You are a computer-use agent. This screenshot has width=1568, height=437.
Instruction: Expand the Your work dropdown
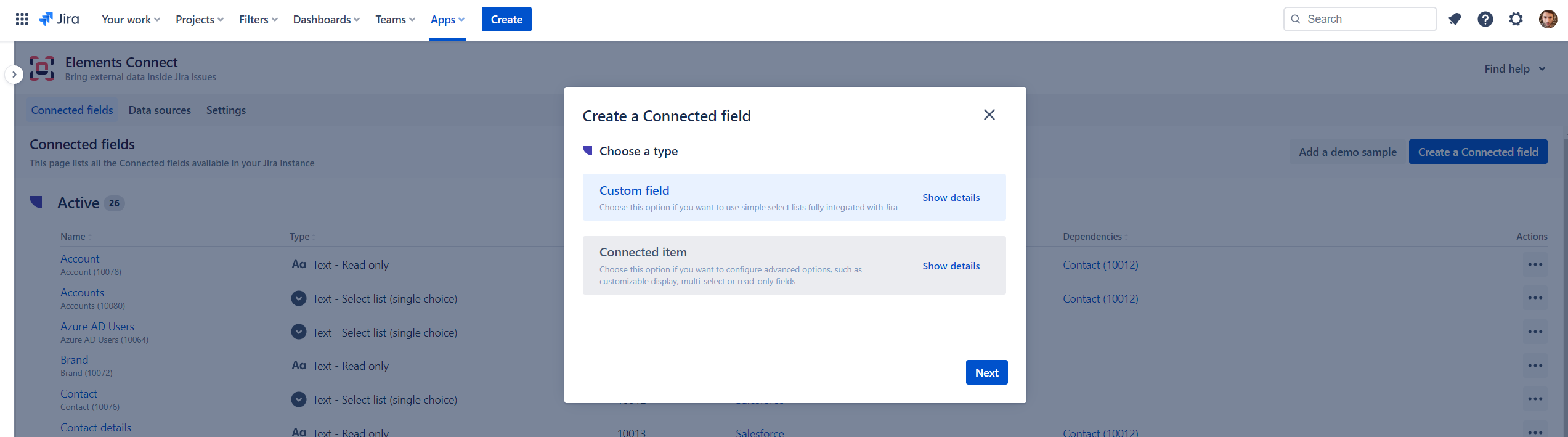[131, 20]
